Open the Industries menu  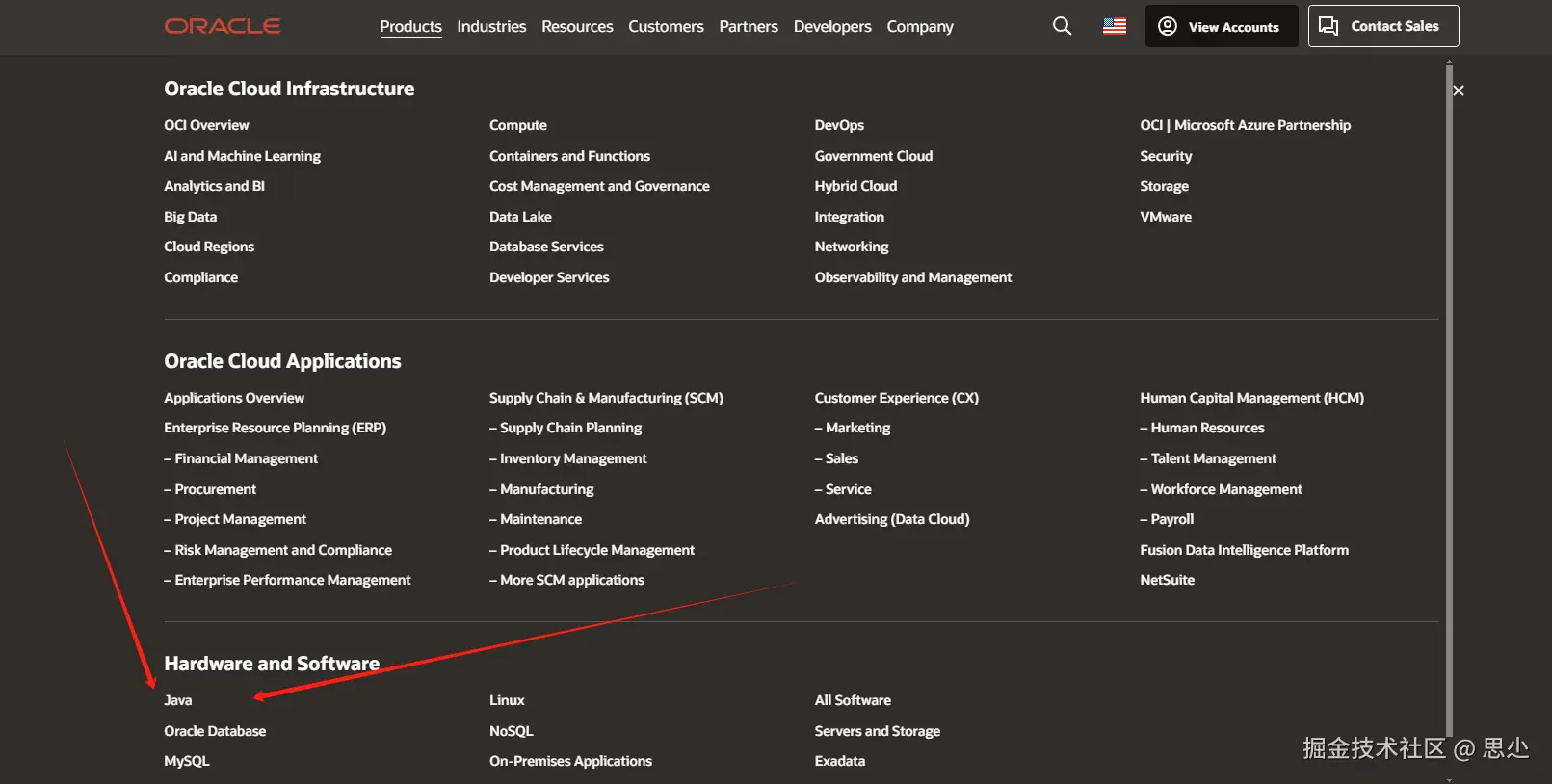tap(491, 26)
